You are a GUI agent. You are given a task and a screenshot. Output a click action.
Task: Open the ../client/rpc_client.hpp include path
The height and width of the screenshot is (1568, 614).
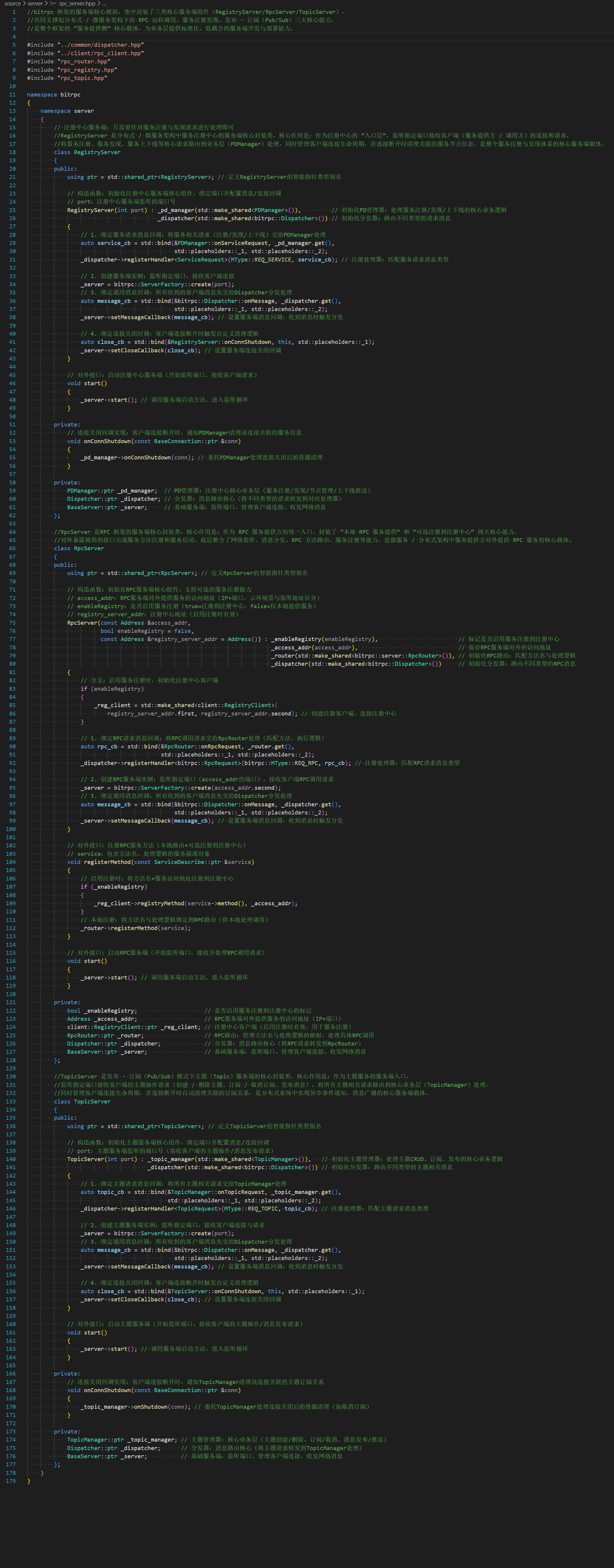coord(100,54)
